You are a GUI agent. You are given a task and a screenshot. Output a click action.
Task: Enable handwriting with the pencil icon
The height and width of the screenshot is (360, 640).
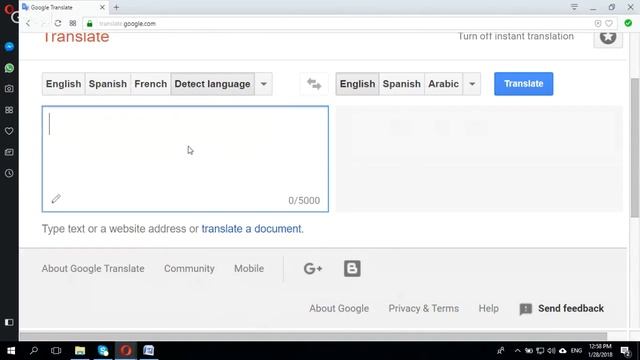coord(56,199)
